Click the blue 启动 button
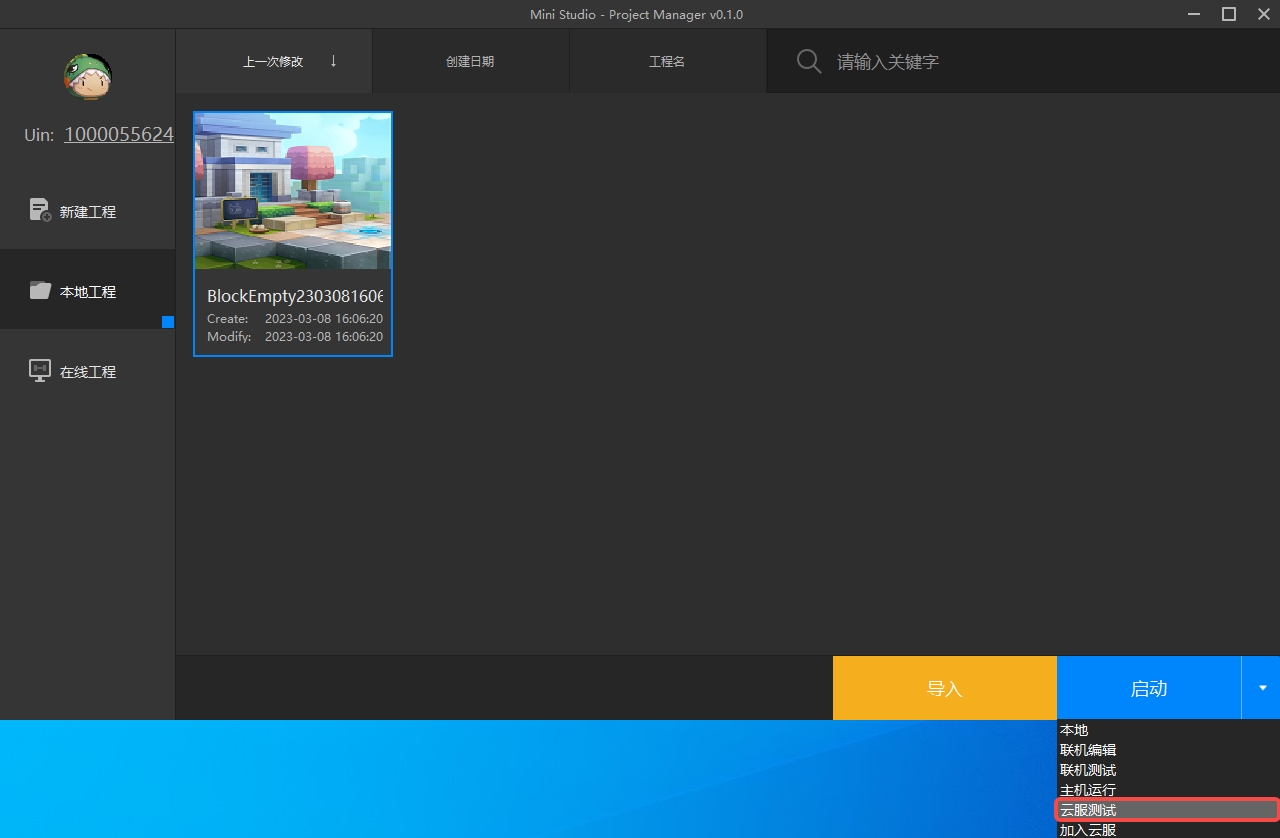 (1149, 688)
